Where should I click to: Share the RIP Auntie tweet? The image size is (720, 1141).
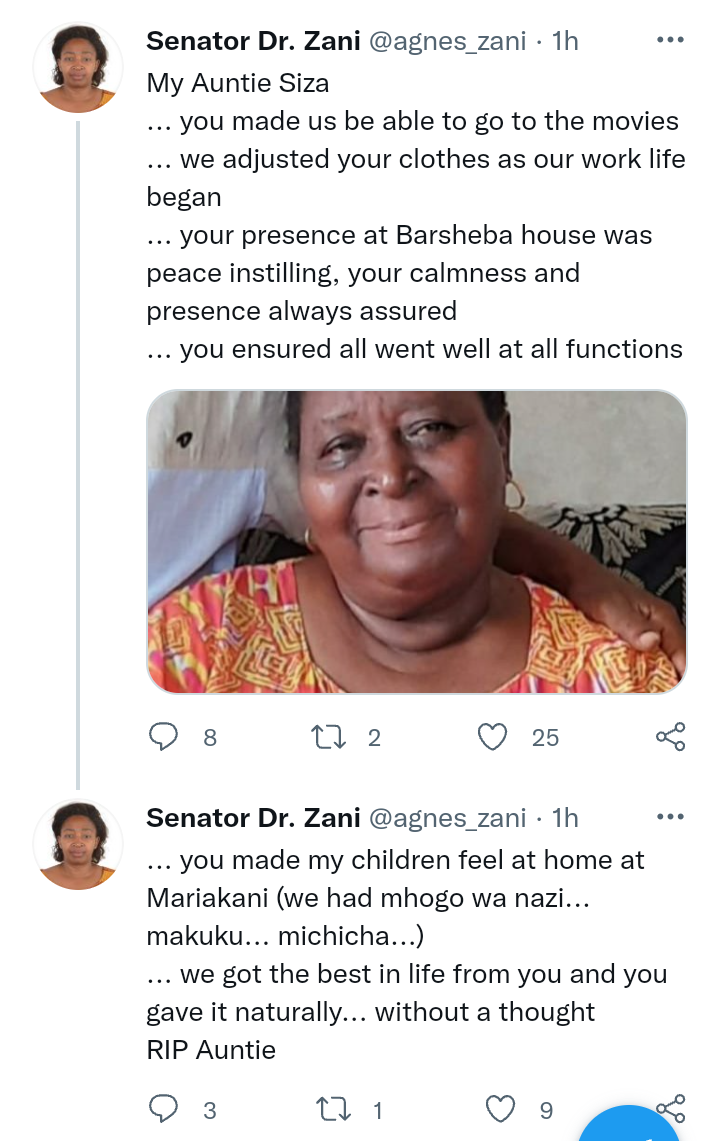(x=670, y=1108)
